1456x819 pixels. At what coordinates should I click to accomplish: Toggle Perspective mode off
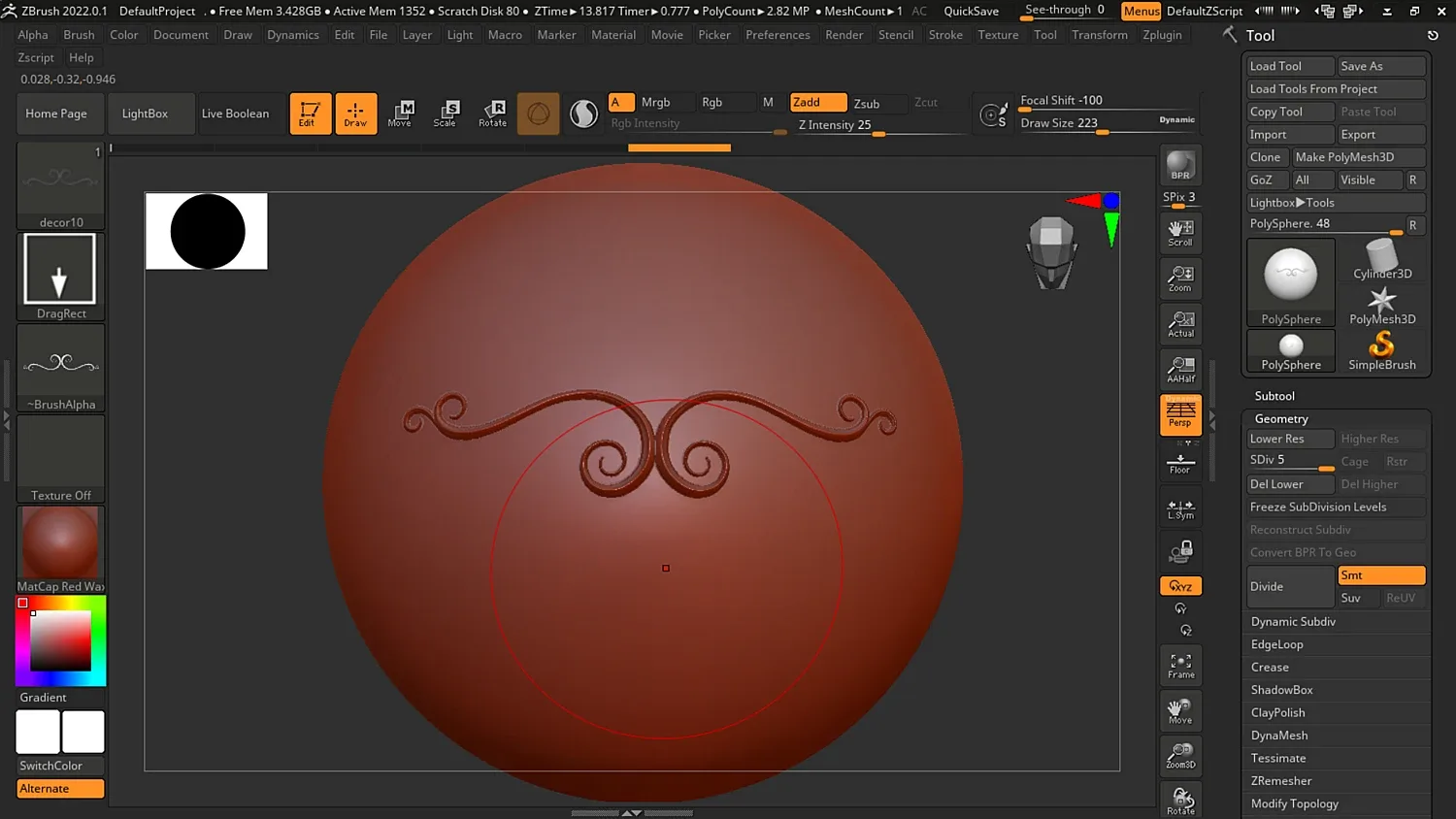1180,414
